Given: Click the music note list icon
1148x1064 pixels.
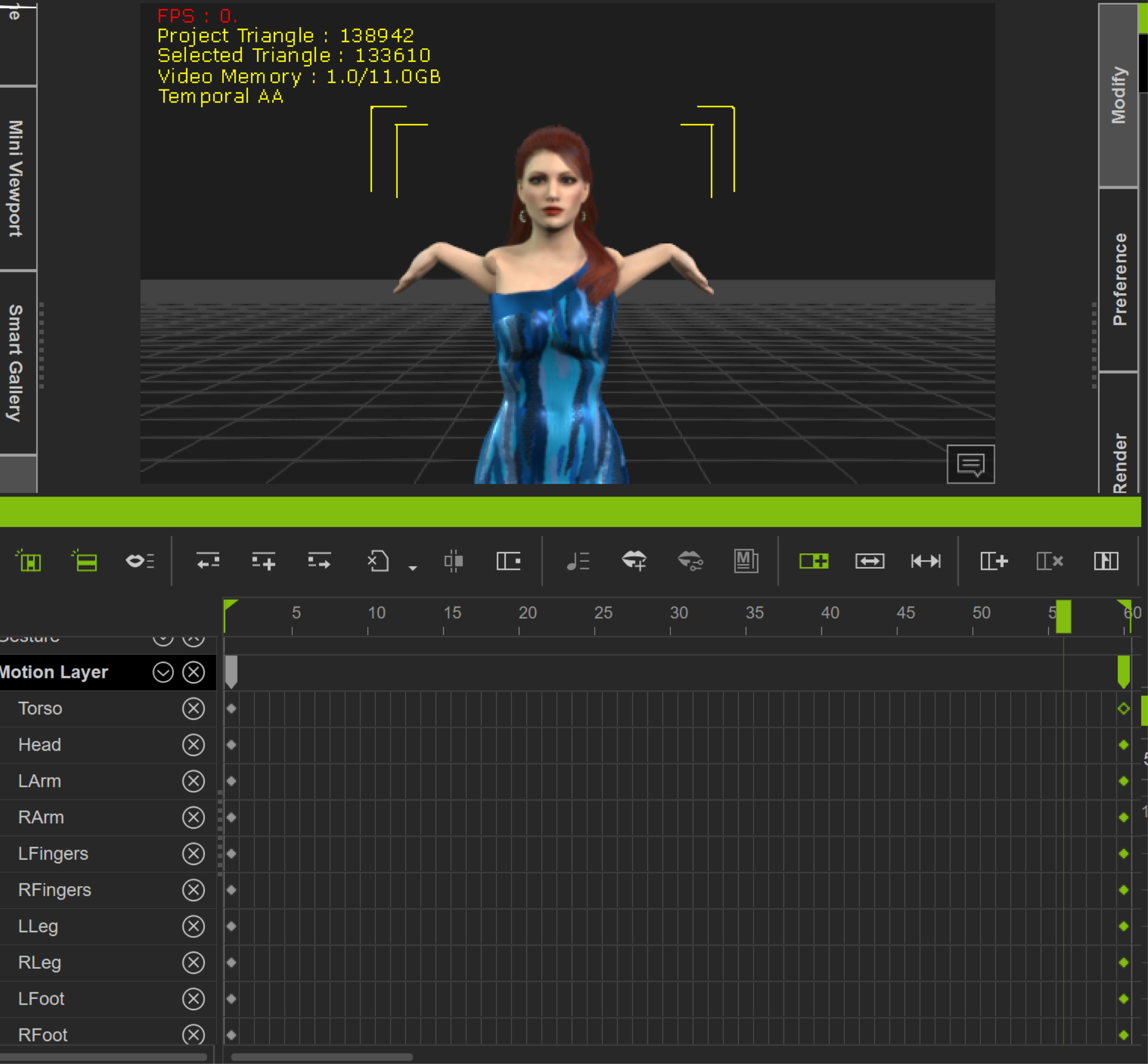Looking at the screenshot, I should 578,560.
